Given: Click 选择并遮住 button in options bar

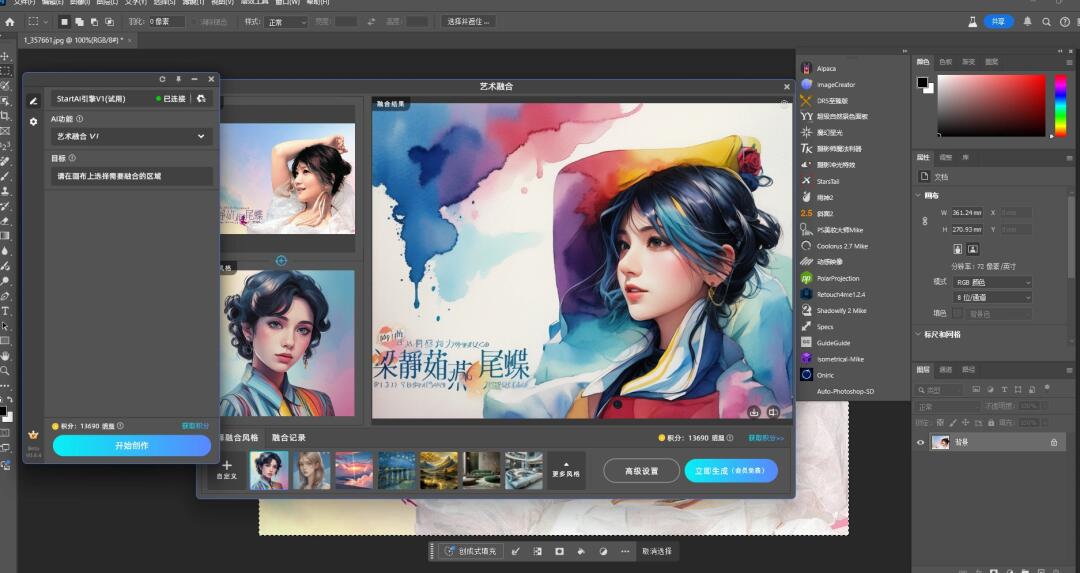Looking at the screenshot, I should (x=468, y=22).
